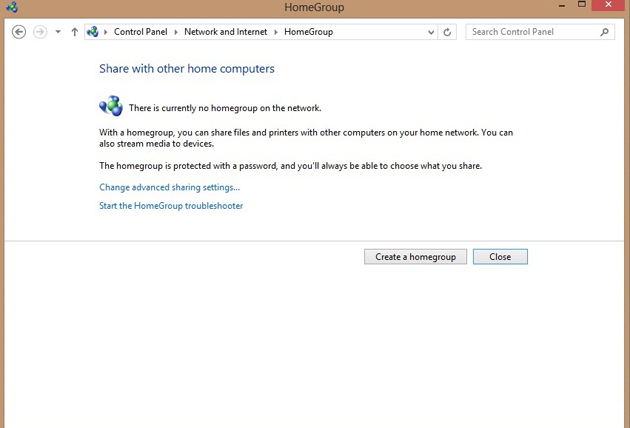Focus the Search Control Panel field
Image resolution: width=630 pixels, height=428 pixels.
click(532, 32)
